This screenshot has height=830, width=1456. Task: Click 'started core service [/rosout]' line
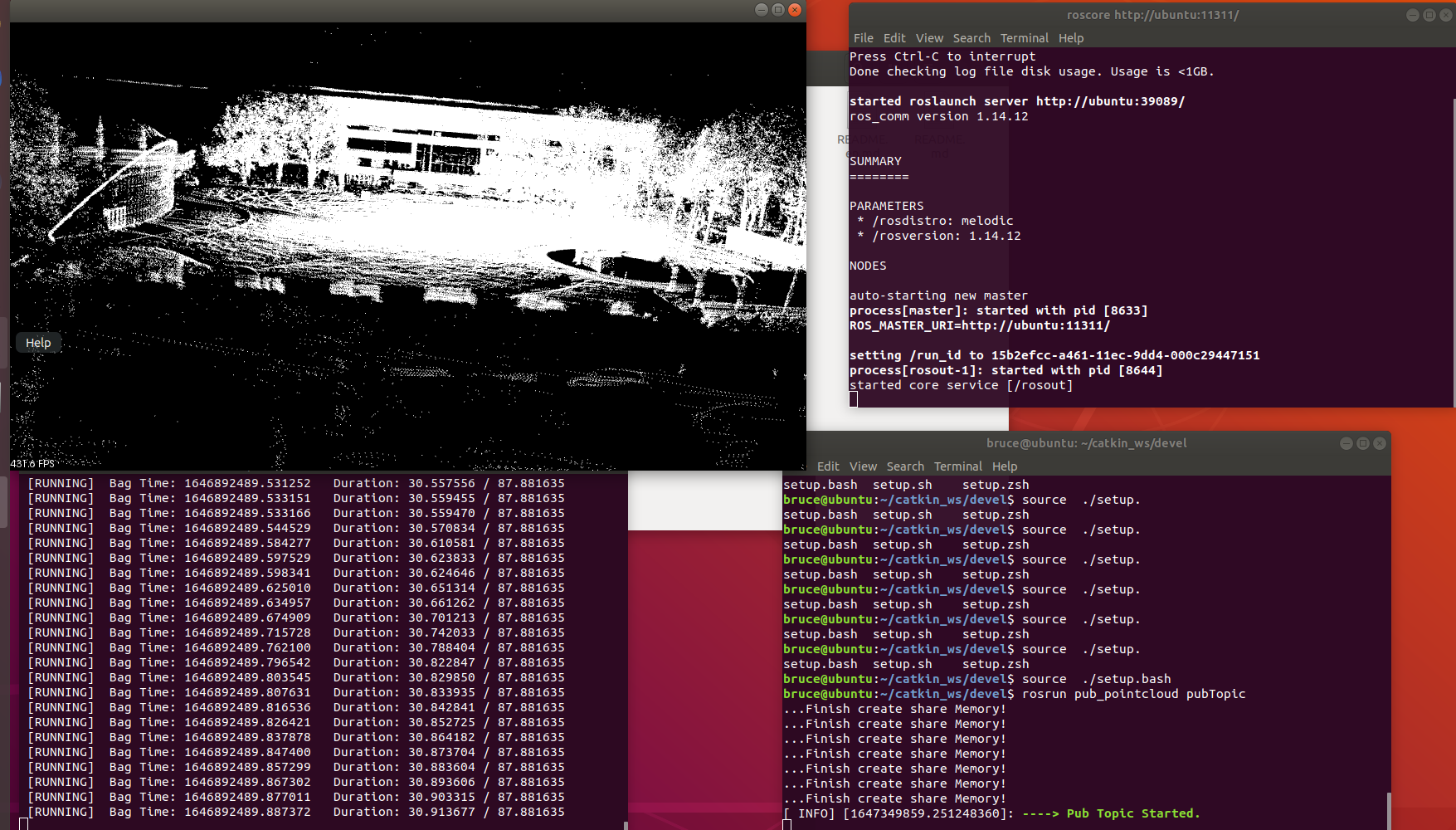click(961, 385)
